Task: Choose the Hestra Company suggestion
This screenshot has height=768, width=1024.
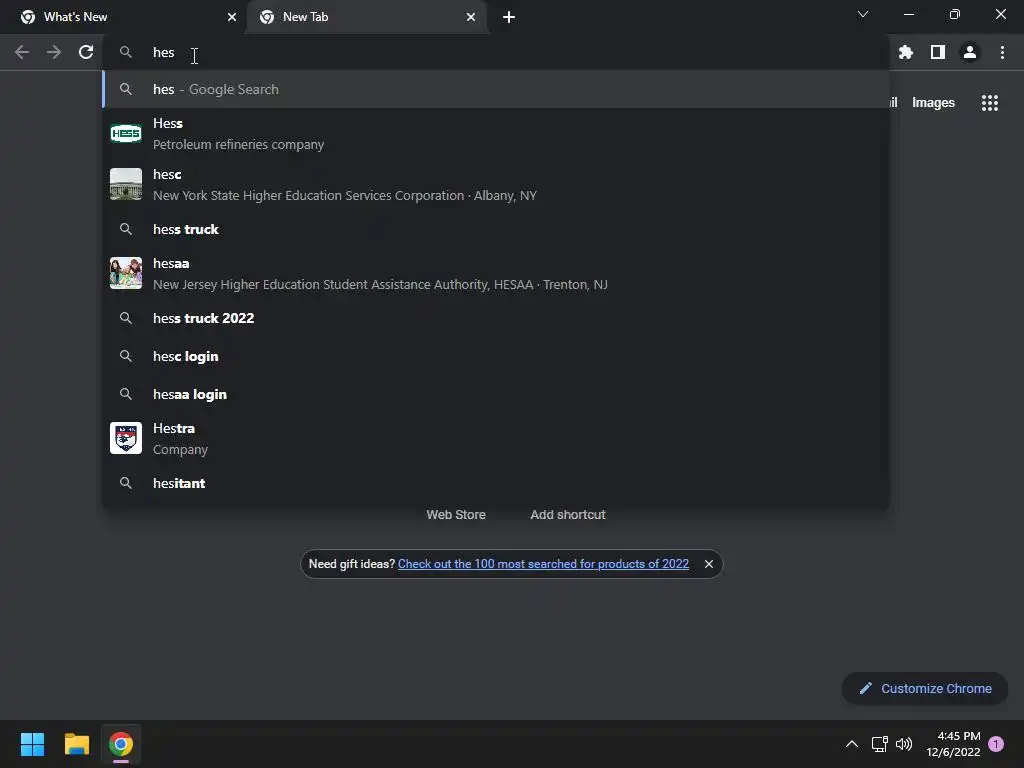Action: click(496, 439)
